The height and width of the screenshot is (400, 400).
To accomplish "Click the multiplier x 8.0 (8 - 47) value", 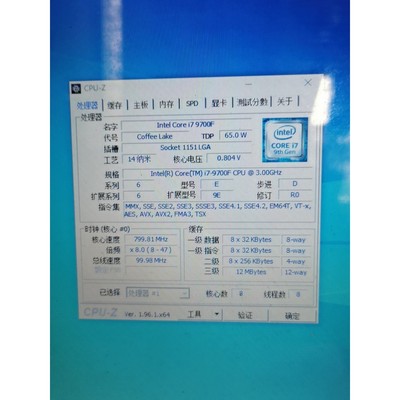I will click(151, 250).
